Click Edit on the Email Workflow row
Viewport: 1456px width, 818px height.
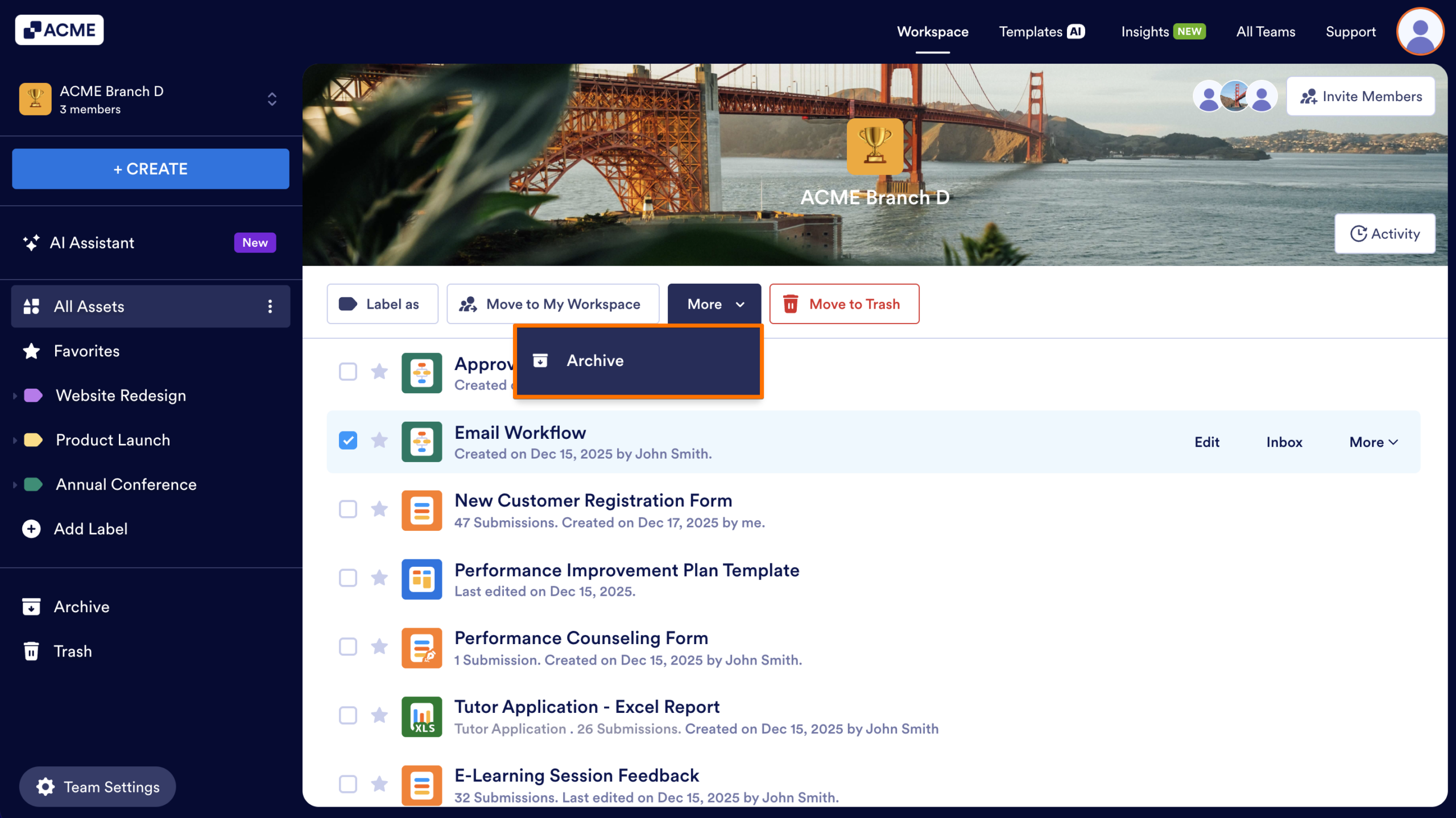pos(1207,442)
